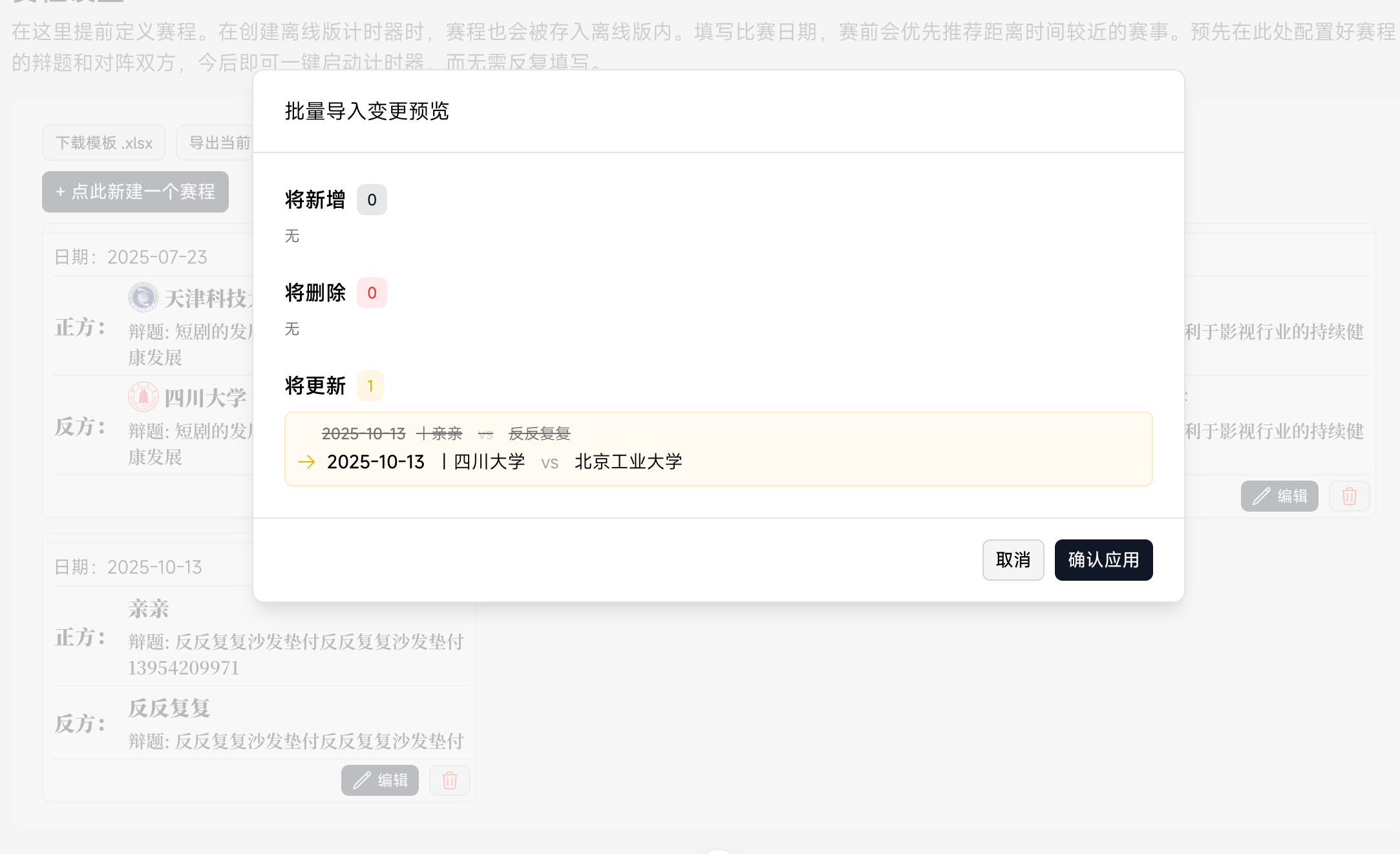This screenshot has width=1400, height=854.
Task: Click 点此新建一个赛程 button
Action: [135, 192]
